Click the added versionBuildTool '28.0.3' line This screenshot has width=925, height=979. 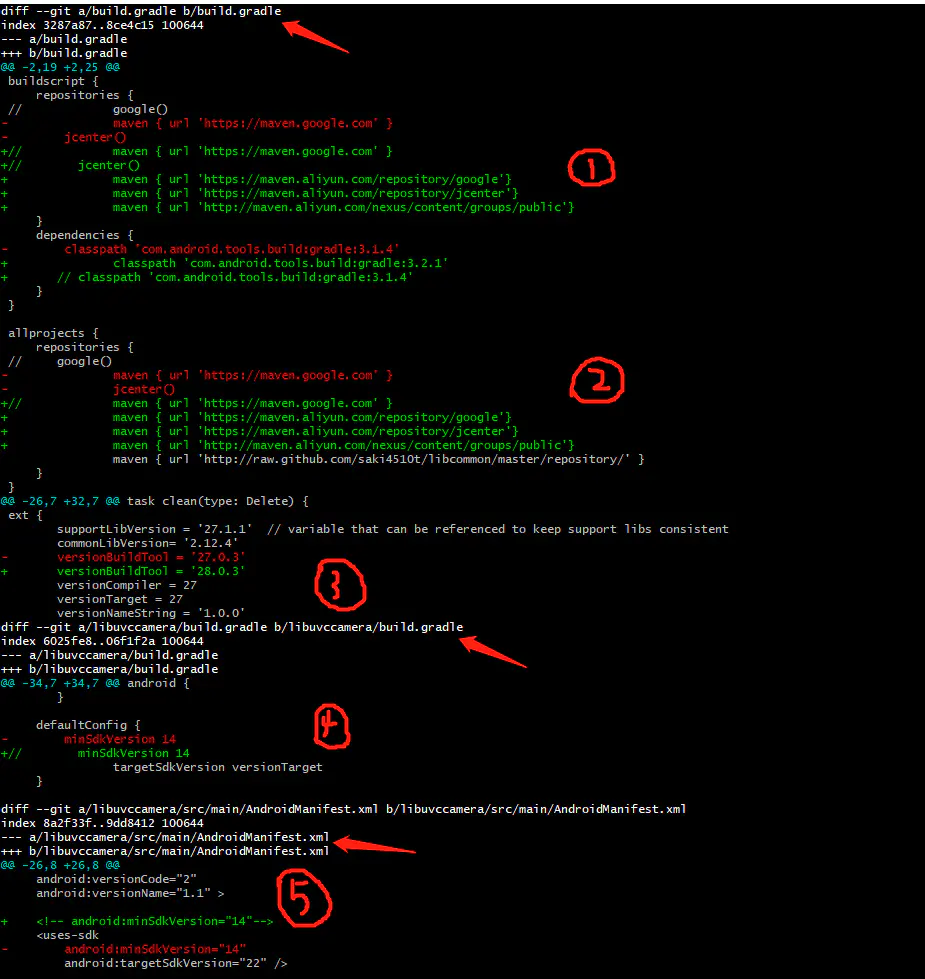(x=150, y=571)
